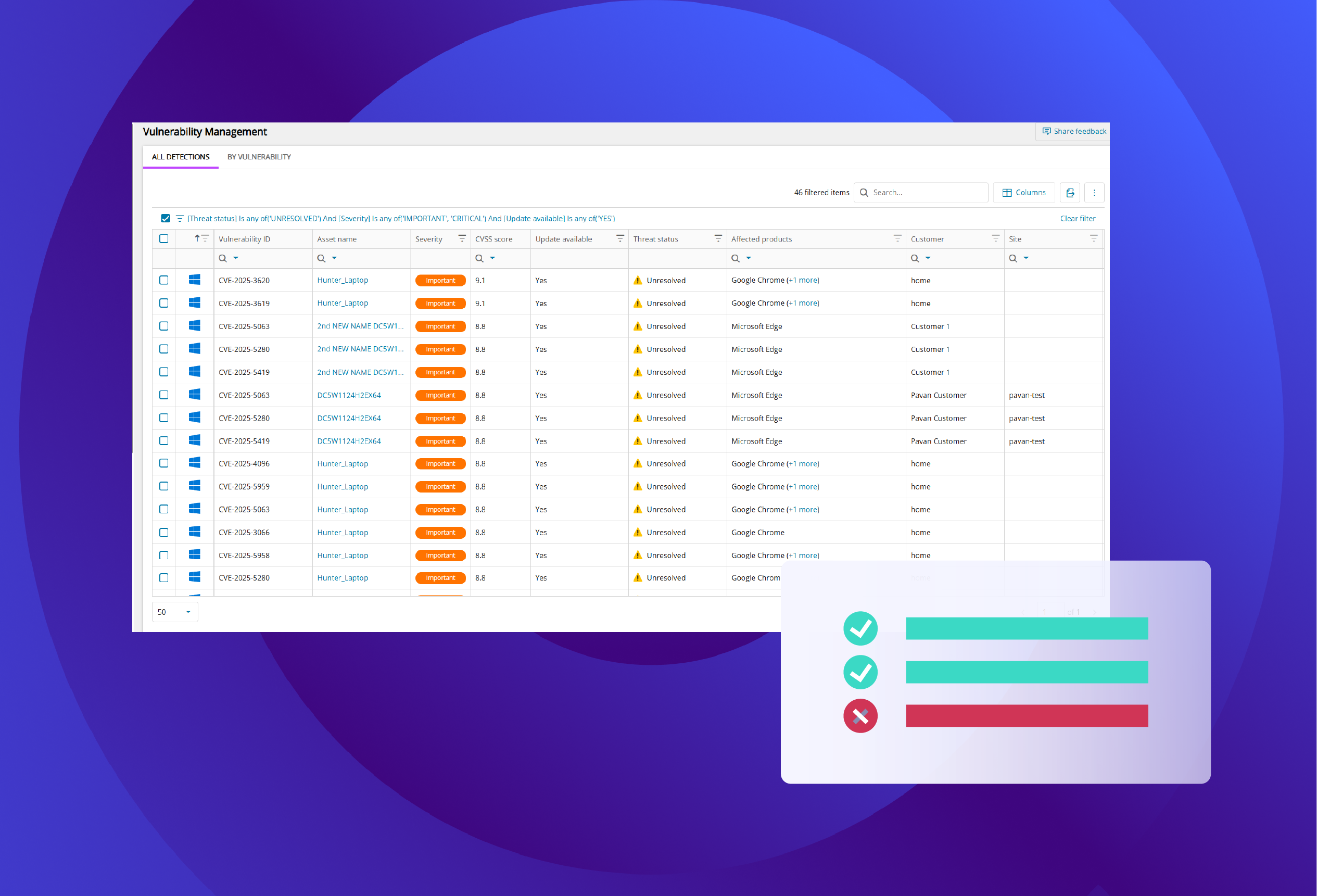Screen dimensions: 1317x896
Task: Click the sort arrow icon in the table header
Action: (x=197, y=238)
